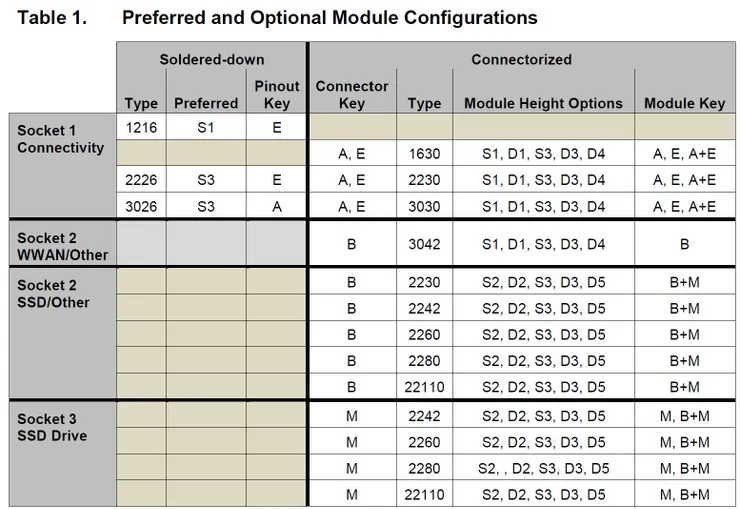This screenshot has height=509, width=740.
Task: Click the S1 preferred cell for type 1216
Action: tap(206, 127)
